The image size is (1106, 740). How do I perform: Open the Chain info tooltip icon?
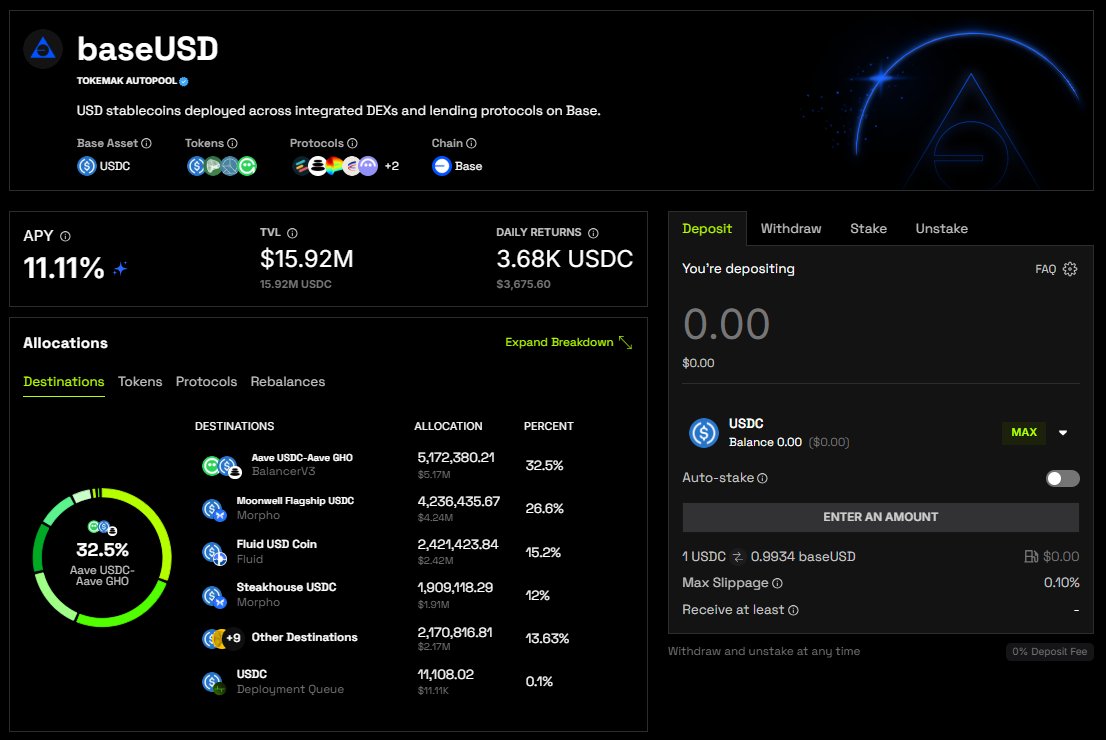pyautogui.click(x=471, y=143)
